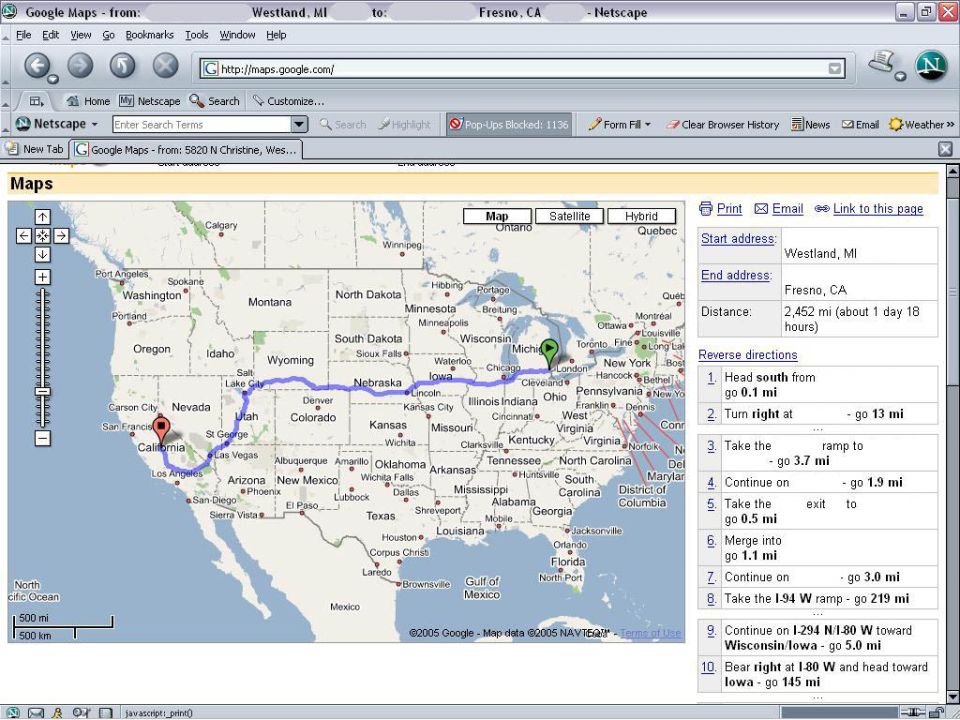Open the URL bar history dropdown

(x=834, y=69)
